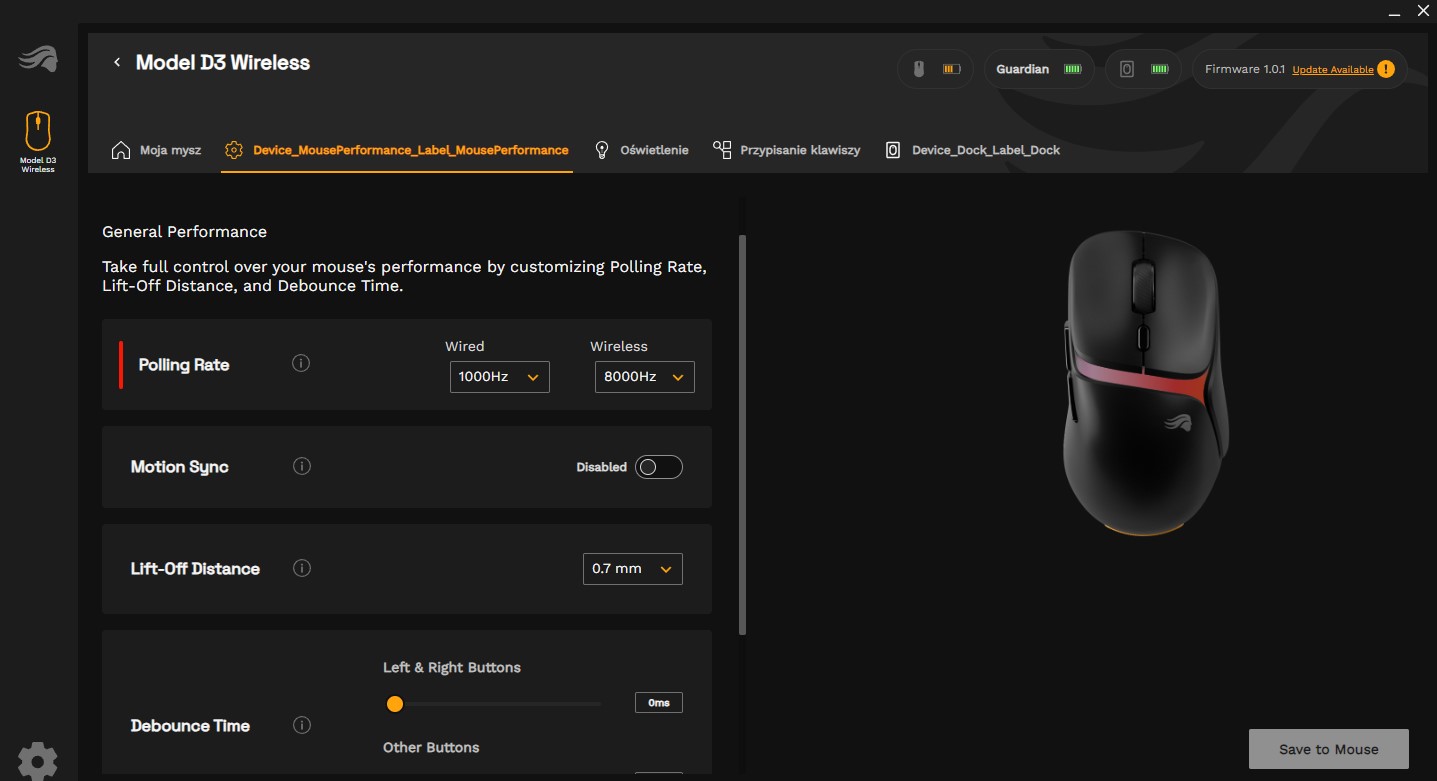Click the Other Buttons label

[431, 747]
